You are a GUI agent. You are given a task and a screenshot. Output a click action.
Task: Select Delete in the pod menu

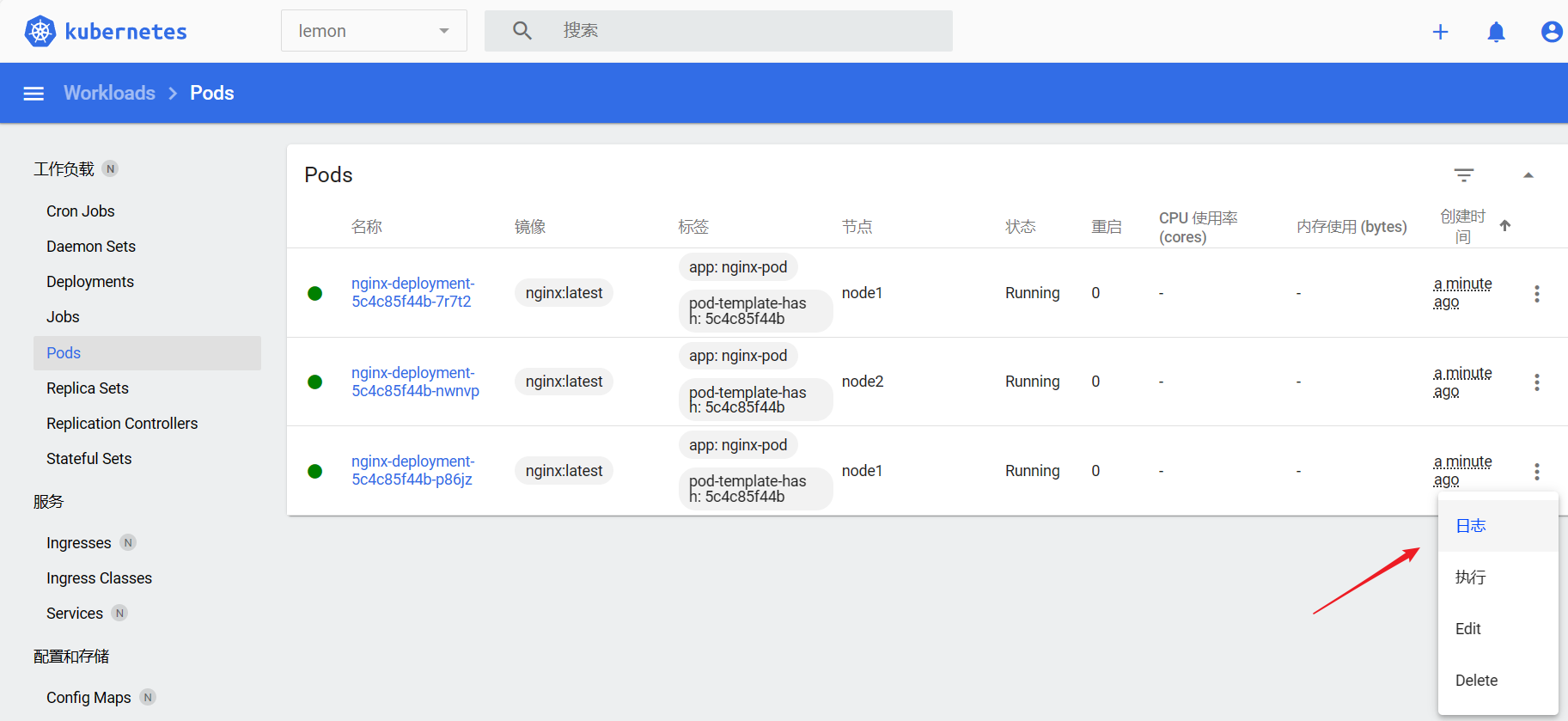pyautogui.click(x=1476, y=681)
